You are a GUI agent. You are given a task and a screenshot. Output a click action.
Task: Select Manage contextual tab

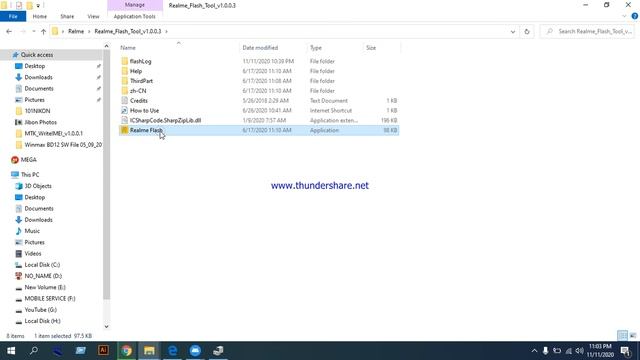(x=135, y=5)
